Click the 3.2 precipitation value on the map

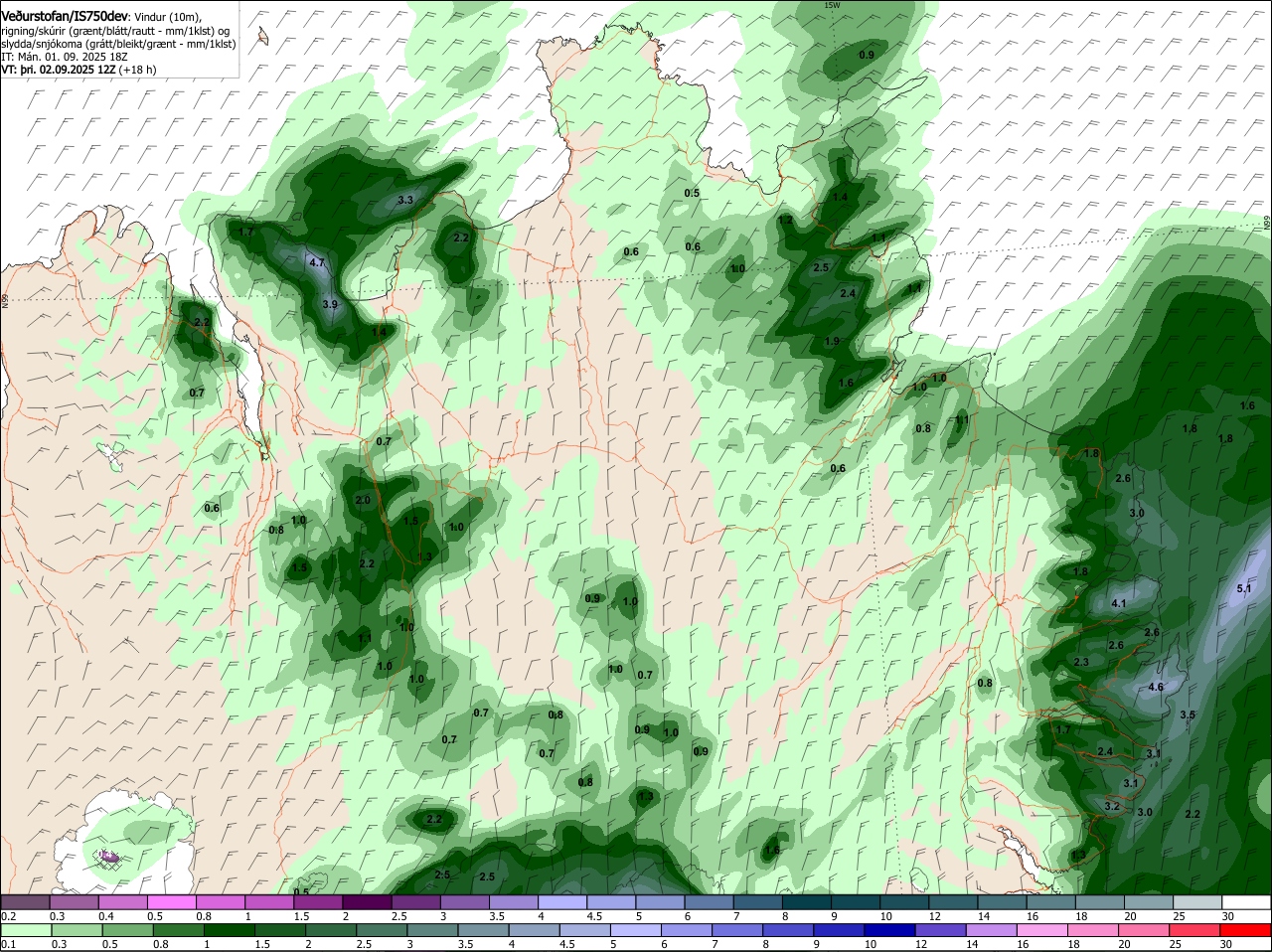[1112, 806]
